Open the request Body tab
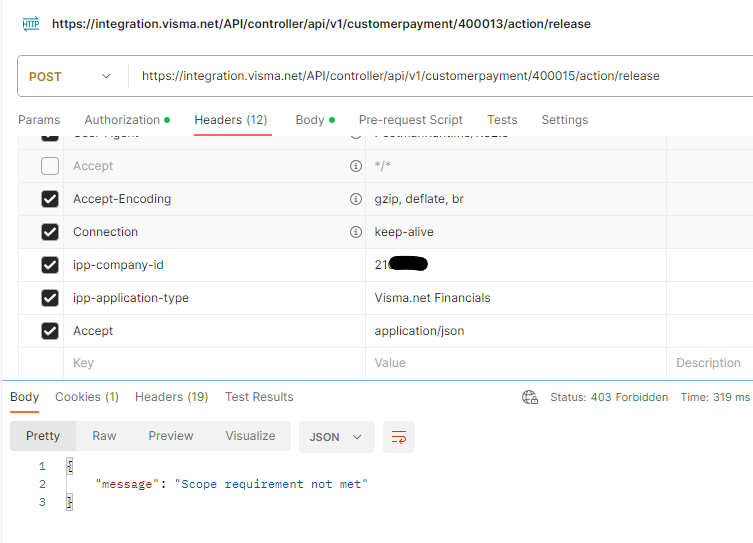Image resolution: width=753 pixels, height=543 pixels. [315, 120]
